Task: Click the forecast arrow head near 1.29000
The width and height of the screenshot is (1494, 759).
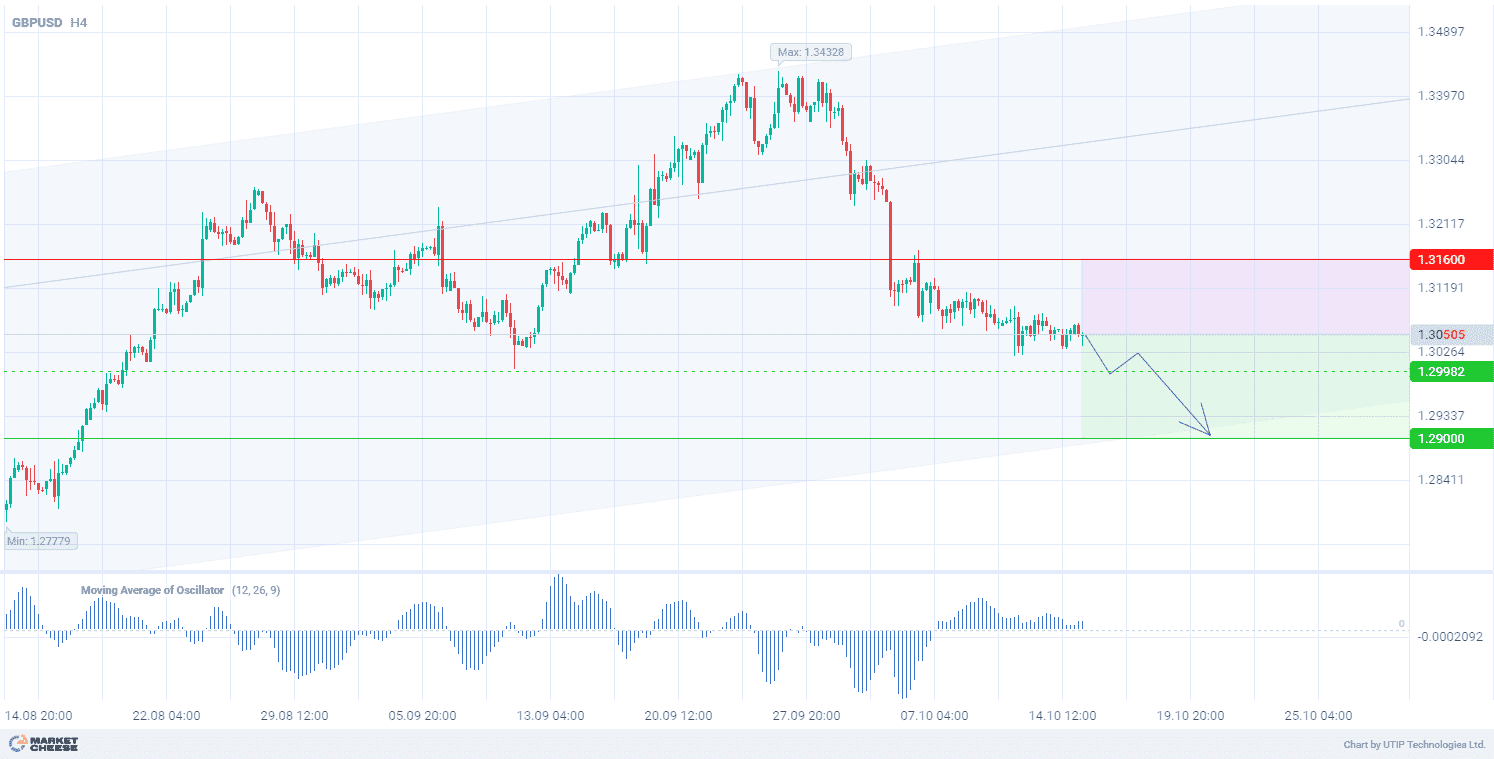Action: click(1208, 433)
